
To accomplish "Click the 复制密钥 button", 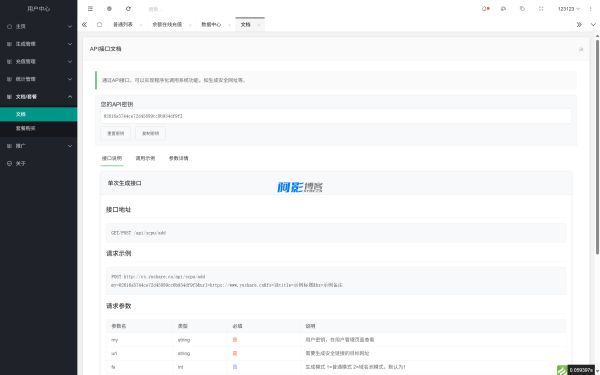I will coord(150,134).
